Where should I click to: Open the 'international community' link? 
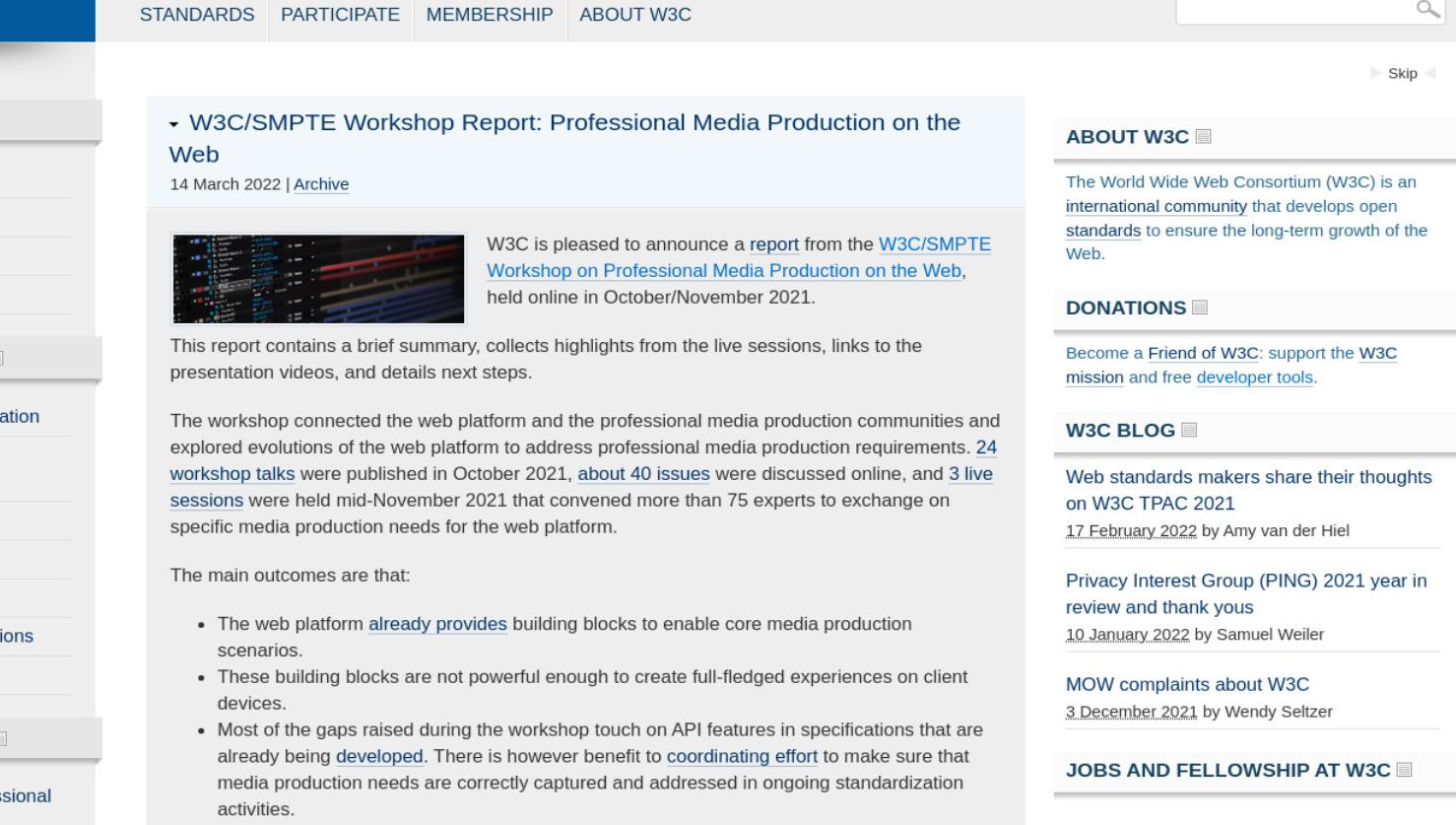(x=1157, y=206)
